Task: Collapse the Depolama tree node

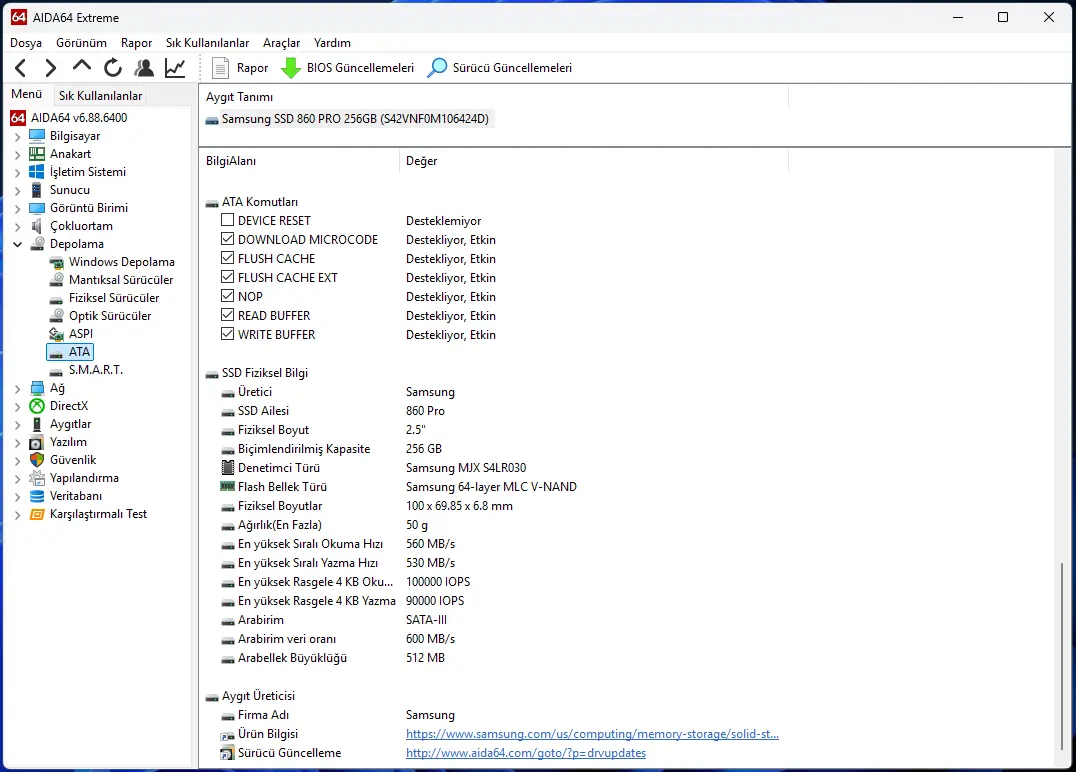Action: click(18, 244)
